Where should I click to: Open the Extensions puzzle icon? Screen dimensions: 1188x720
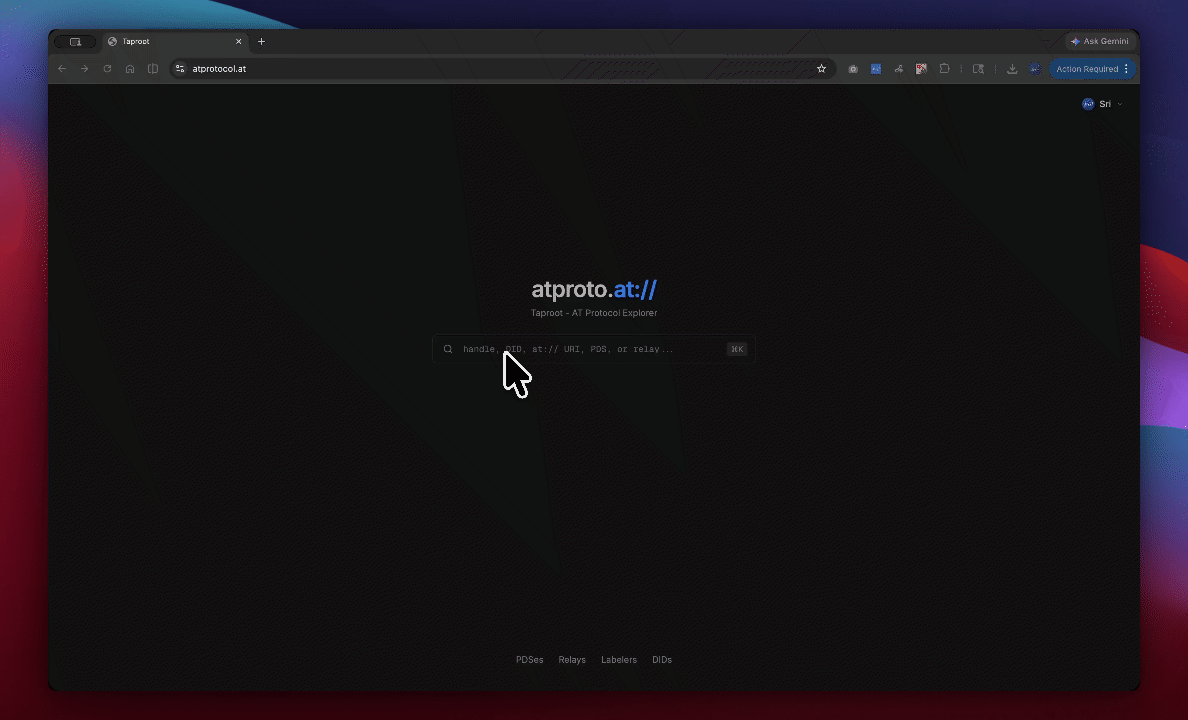[x=944, y=69]
